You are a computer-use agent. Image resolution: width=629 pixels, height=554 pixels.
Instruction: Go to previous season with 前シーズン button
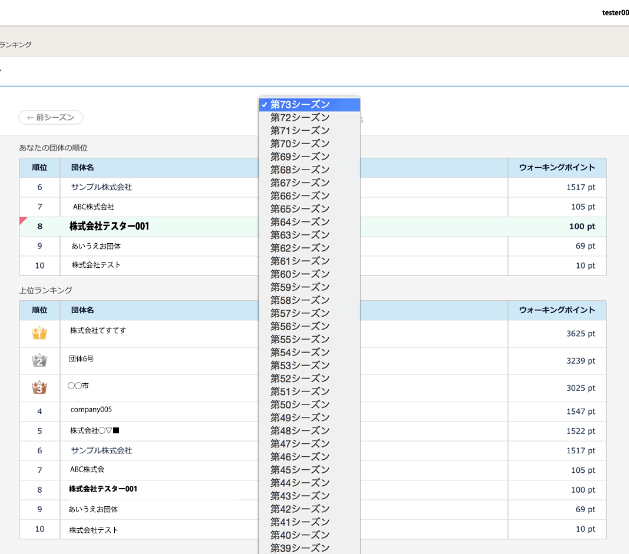pos(50,118)
